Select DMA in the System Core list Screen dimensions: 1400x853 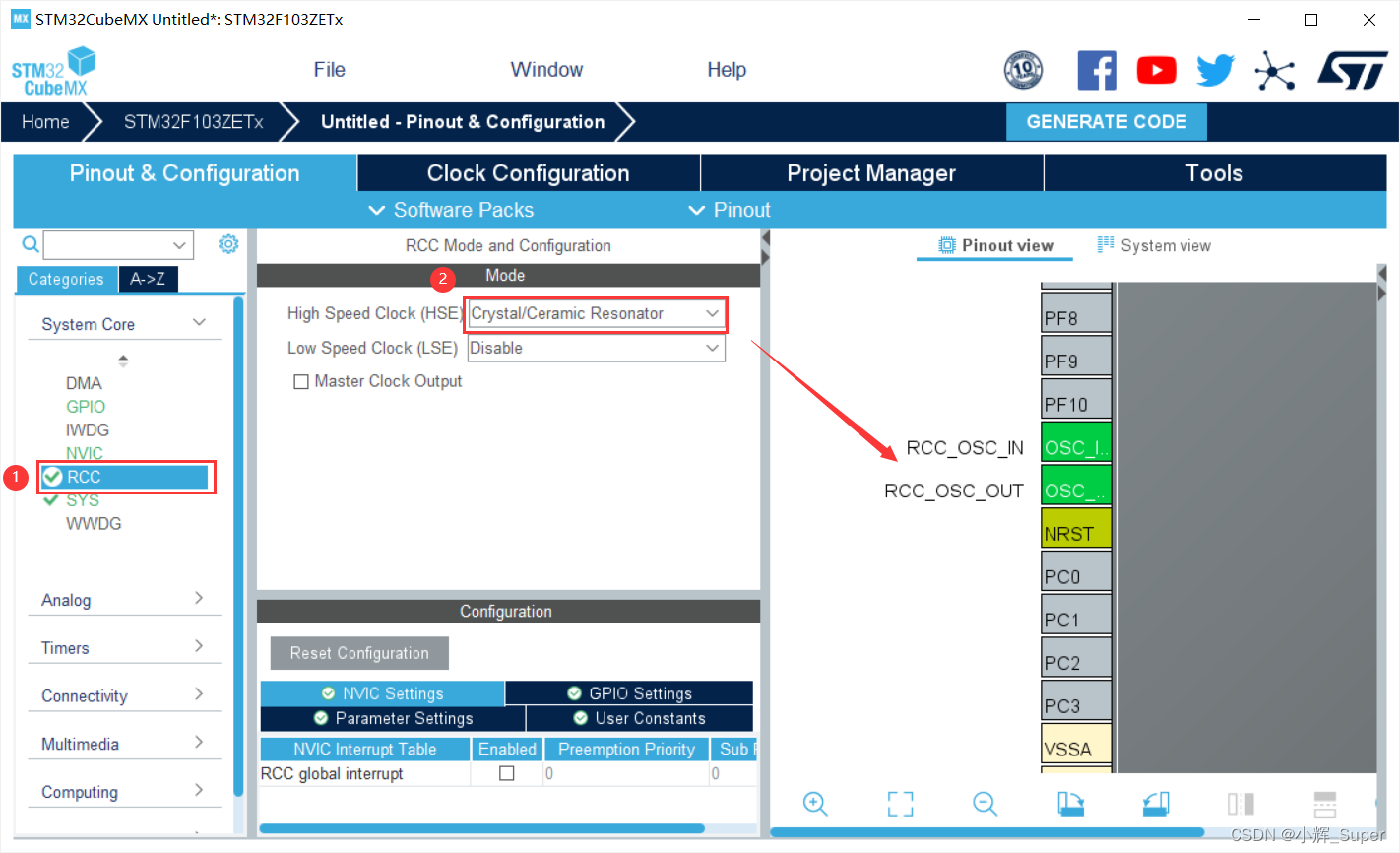(x=84, y=383)
